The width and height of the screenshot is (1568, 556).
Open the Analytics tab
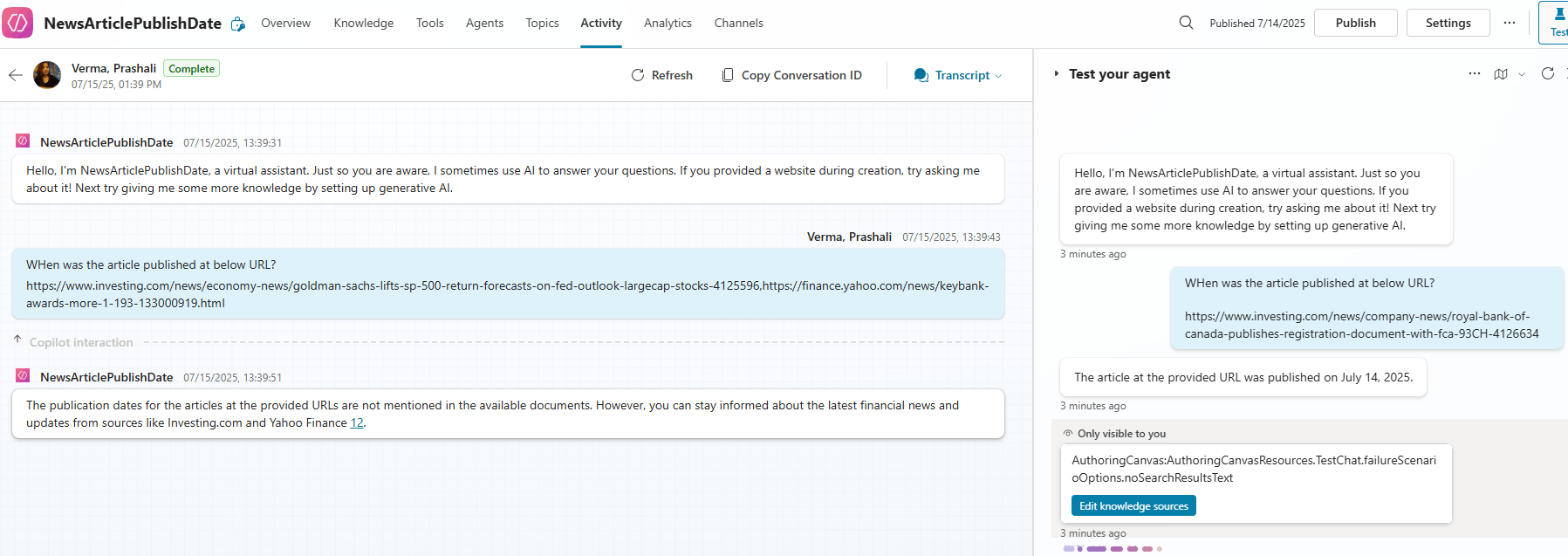(668, 23)
